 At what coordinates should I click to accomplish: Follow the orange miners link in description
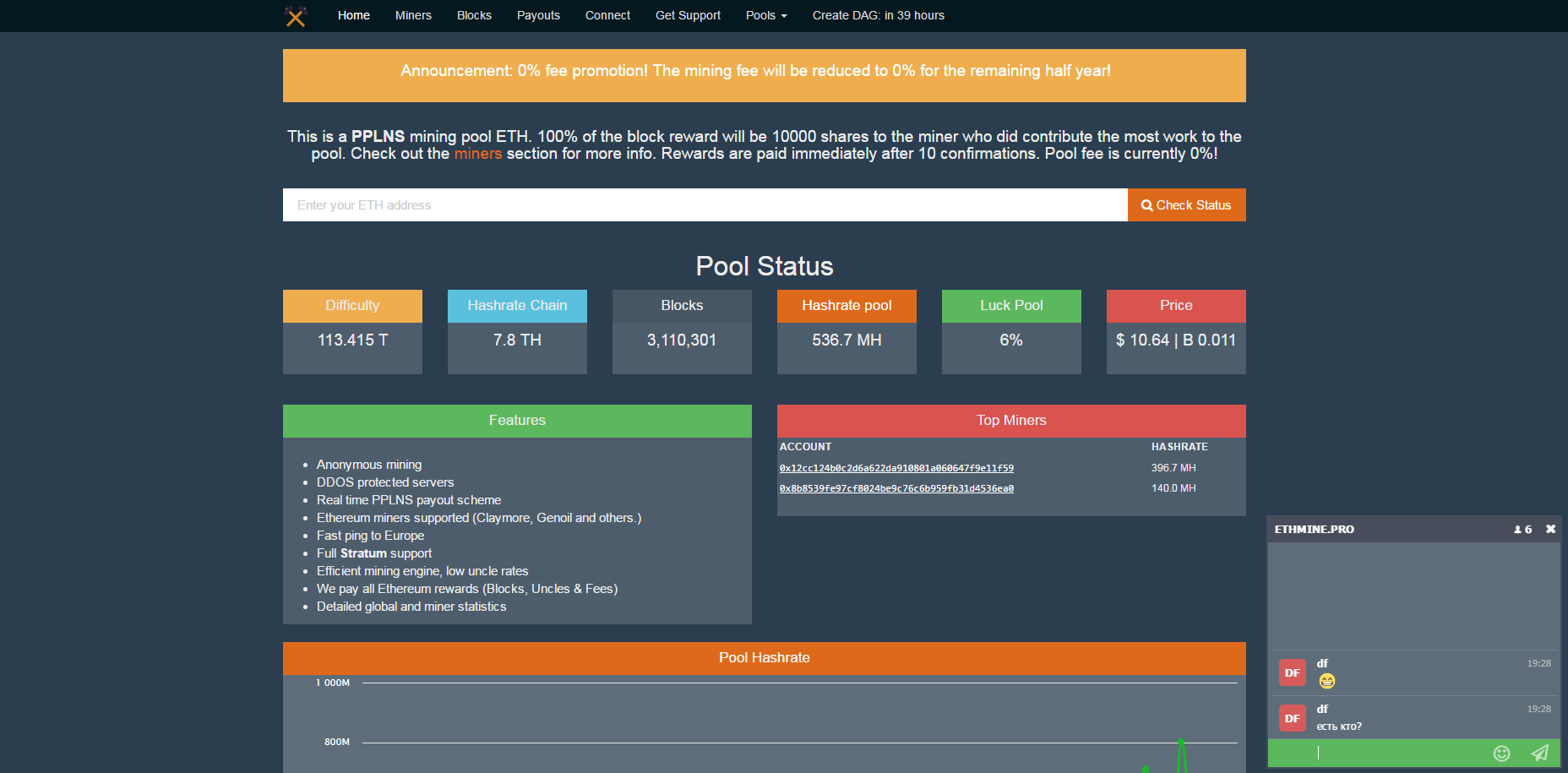(478, 154)
